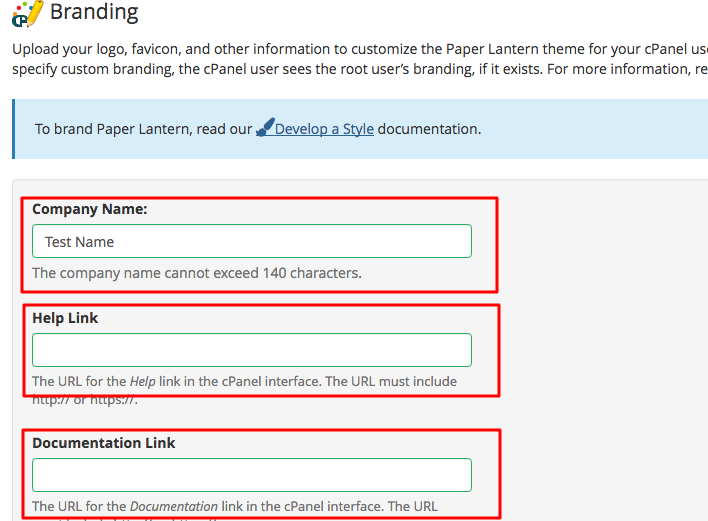
Task: Click the italic word Documentation in the hint
Action: [173, 506]
